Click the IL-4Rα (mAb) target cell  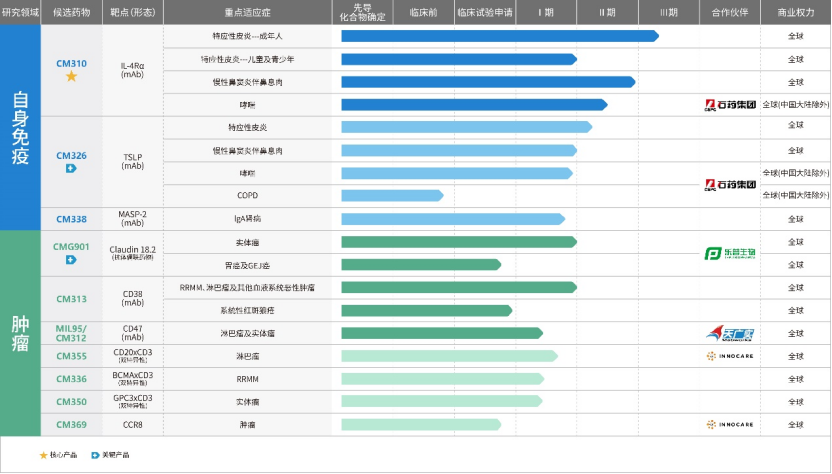133,70
